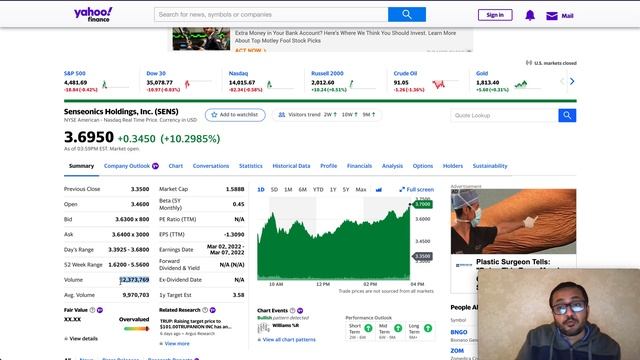Click the Volume value 12,373,769
The width and height of the screenshot is (640, 360).
134,280
